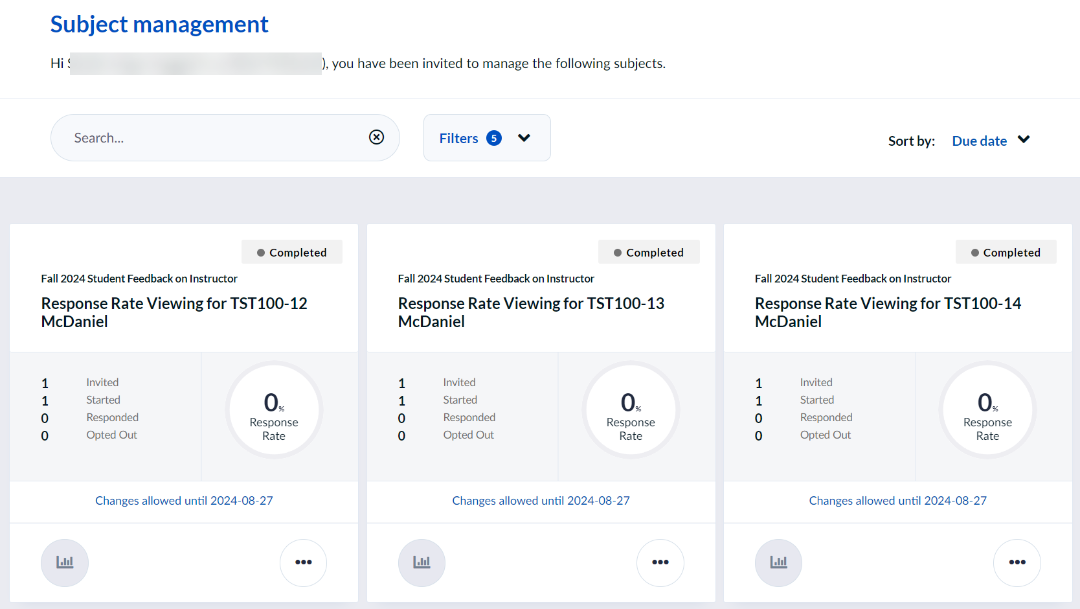
Task: Open the Sort by Due date dropdown
Action: click(x=979, y=141)
